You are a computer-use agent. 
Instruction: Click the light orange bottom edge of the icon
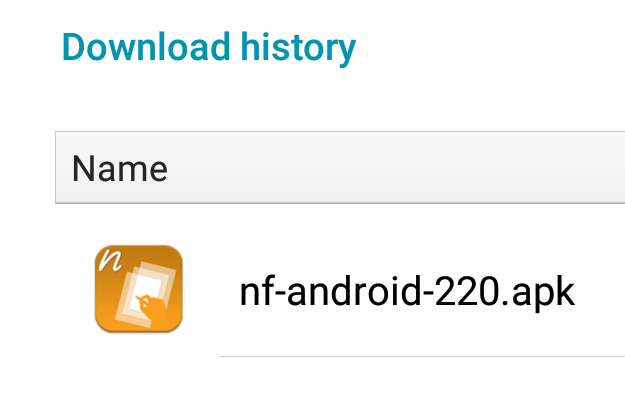point(139,328)
